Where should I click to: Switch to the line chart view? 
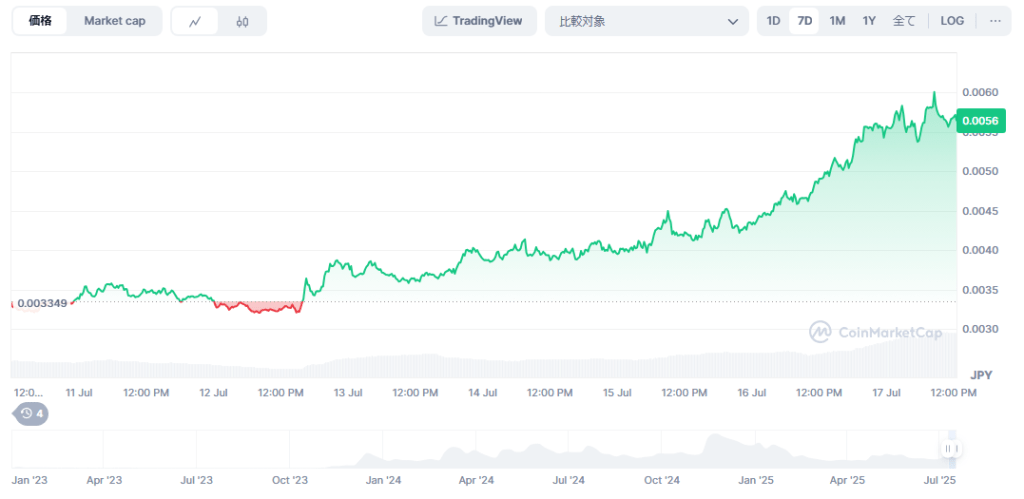coord(195,21)
